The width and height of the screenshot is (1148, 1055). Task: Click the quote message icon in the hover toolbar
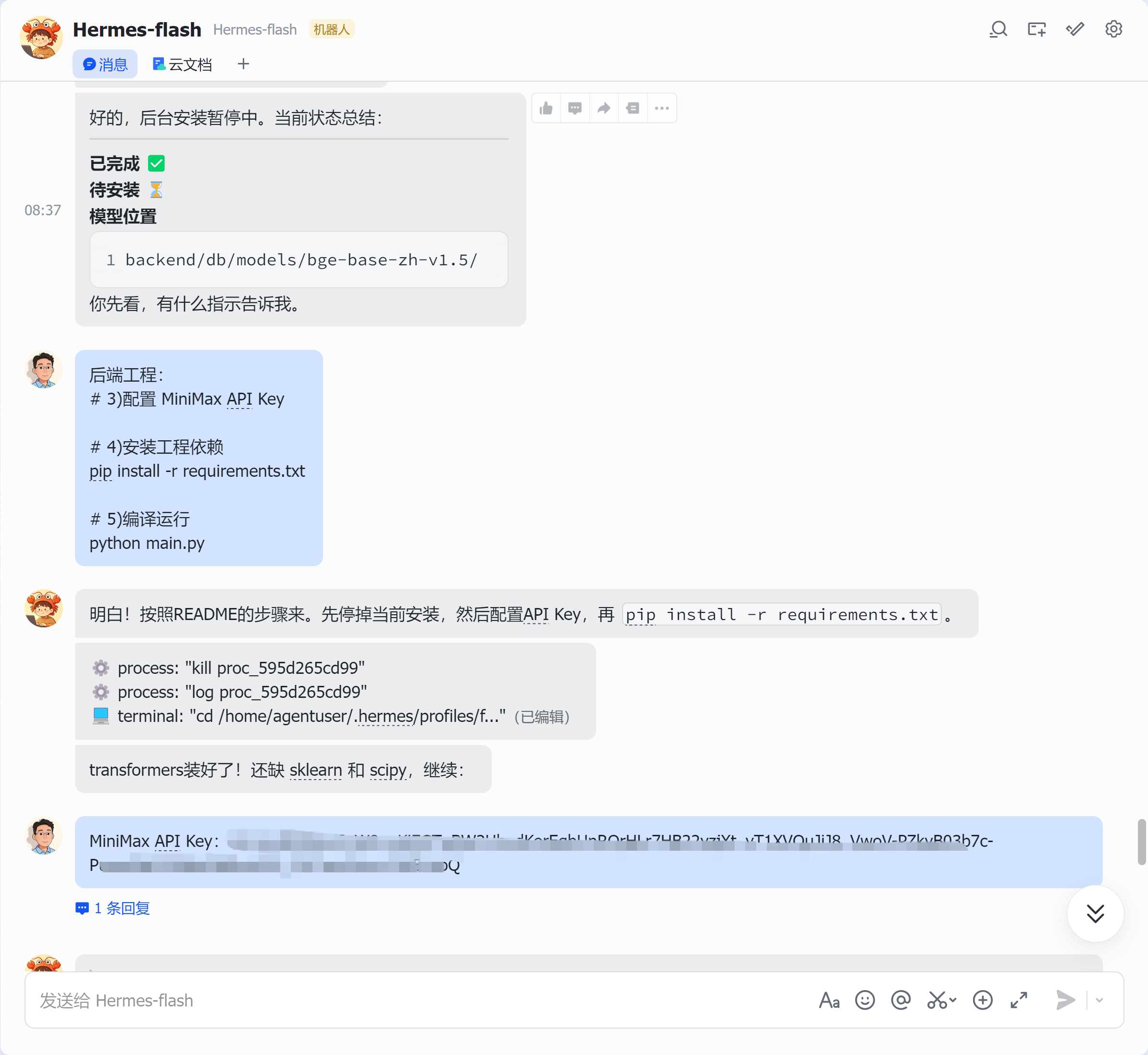(633, 108)
